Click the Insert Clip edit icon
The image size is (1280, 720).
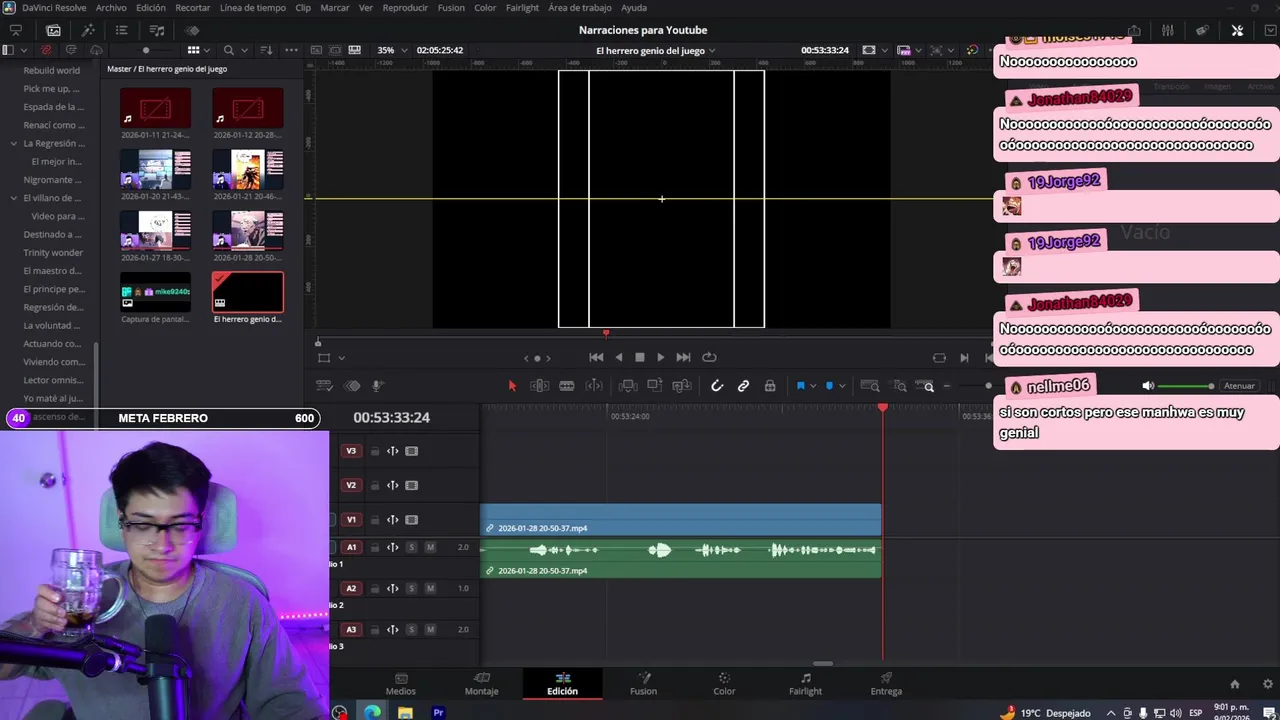pyautogui.click(x=627, y=386)
